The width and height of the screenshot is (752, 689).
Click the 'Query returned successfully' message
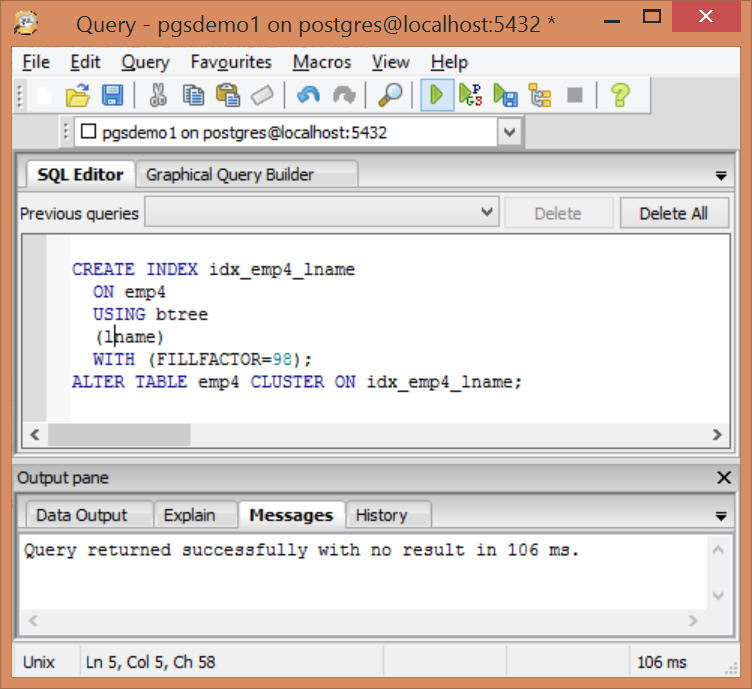[301, 550]
